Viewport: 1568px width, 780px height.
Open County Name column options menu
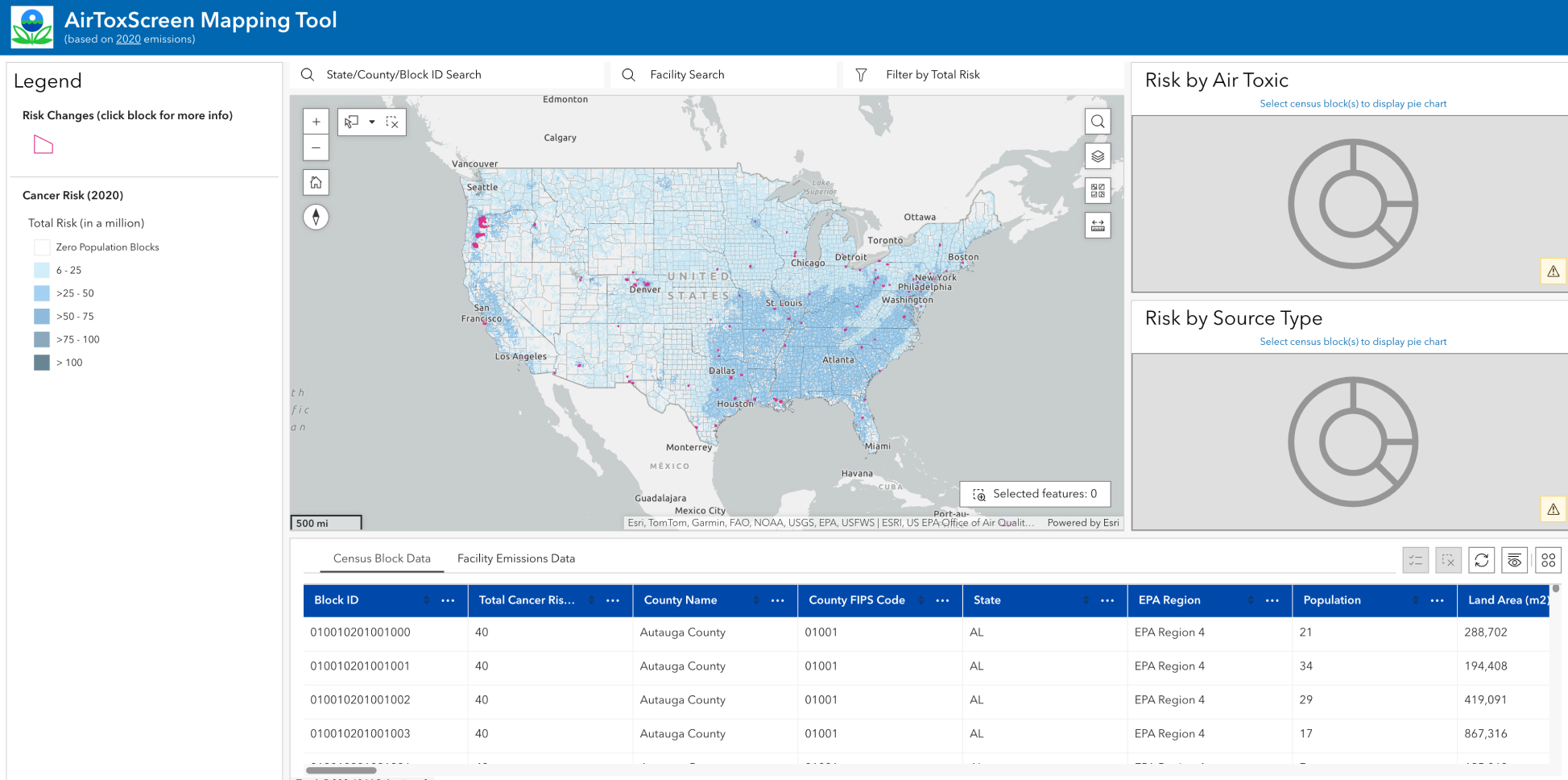point(778,600)
